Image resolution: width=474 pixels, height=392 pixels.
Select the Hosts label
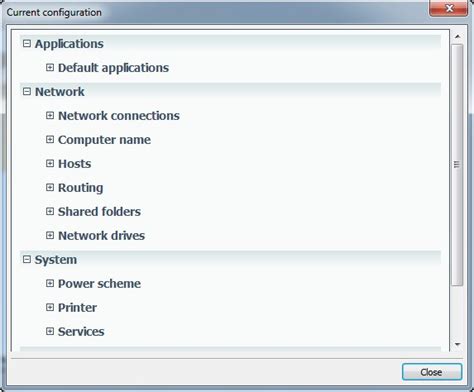click(75, 164)
